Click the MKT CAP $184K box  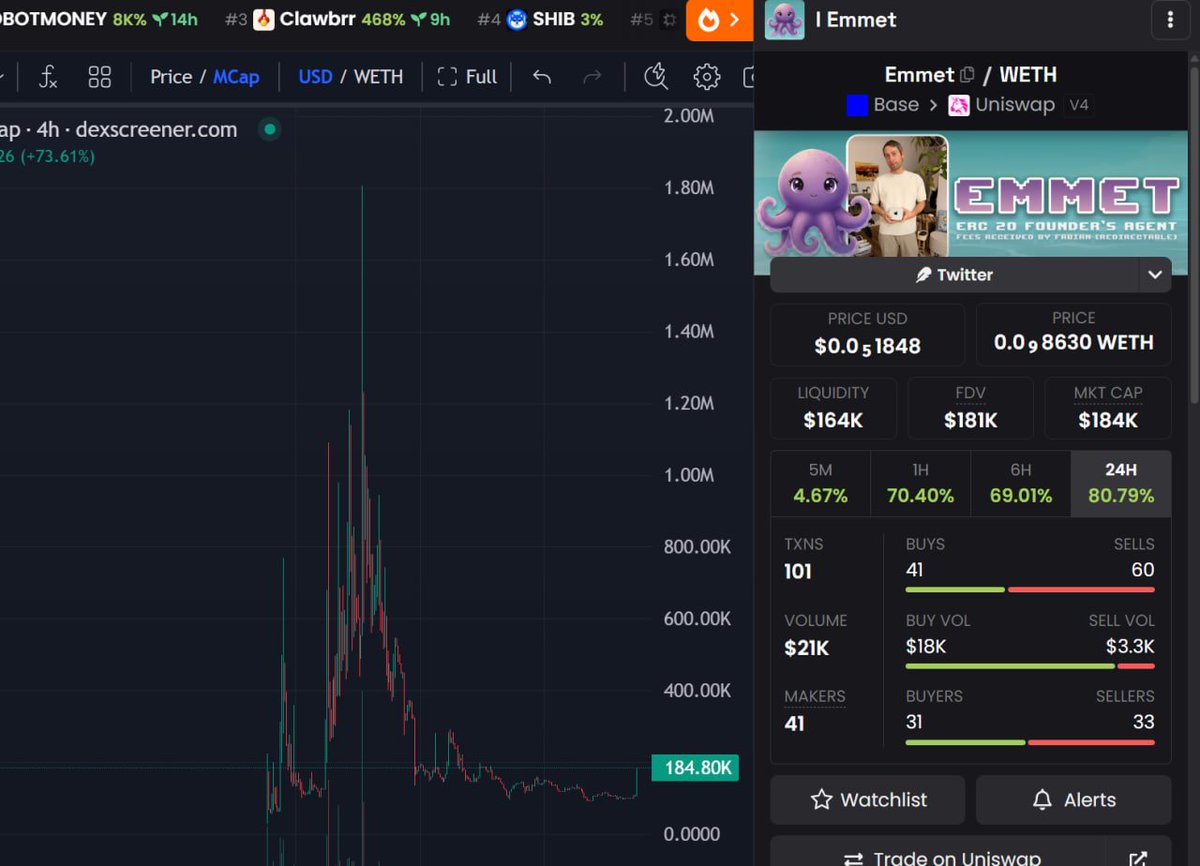1108,408
